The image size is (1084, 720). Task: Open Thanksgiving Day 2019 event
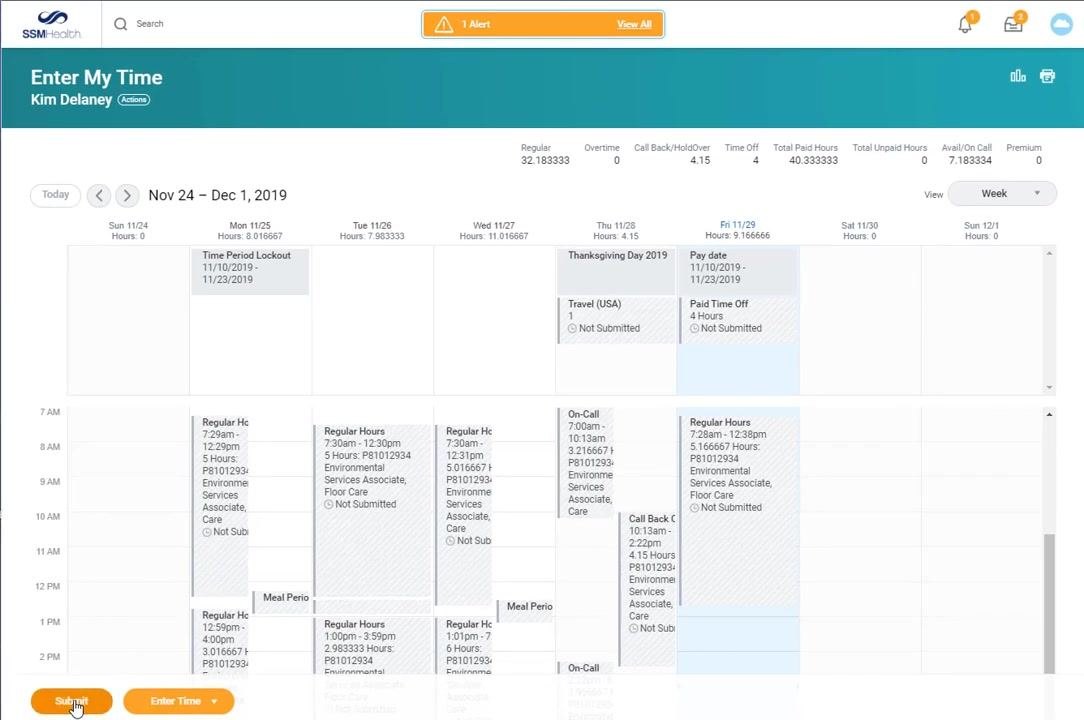coord(617,270)
